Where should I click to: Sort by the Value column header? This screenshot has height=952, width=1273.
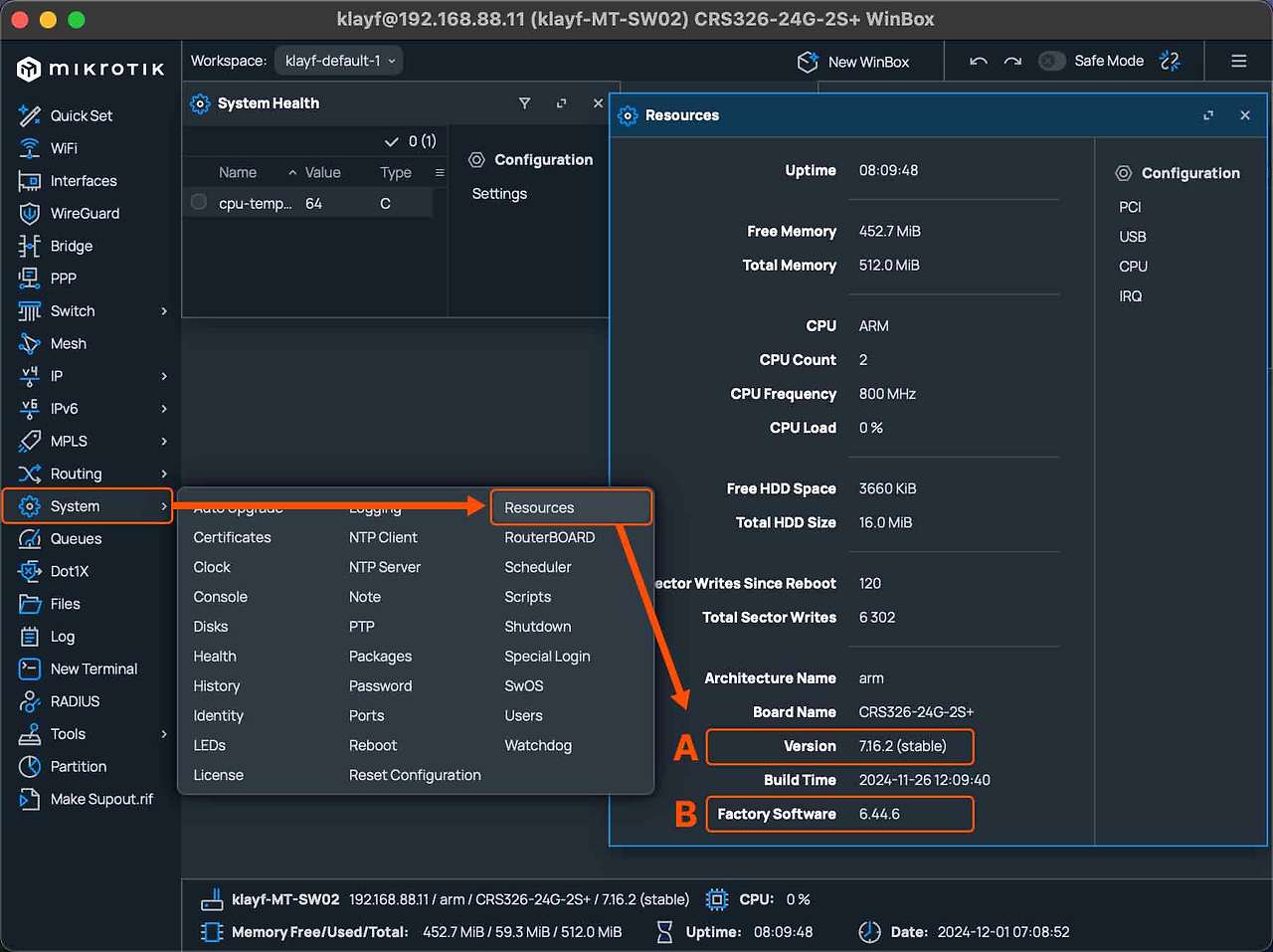pos(322,172)
